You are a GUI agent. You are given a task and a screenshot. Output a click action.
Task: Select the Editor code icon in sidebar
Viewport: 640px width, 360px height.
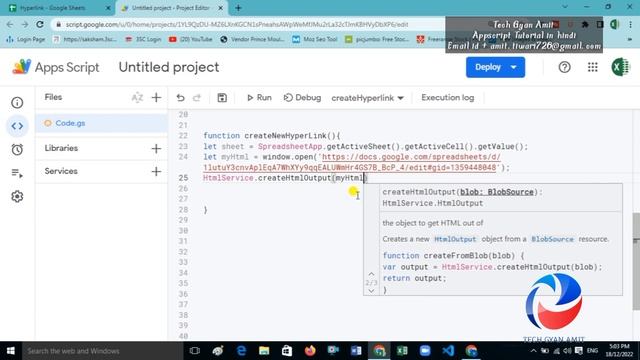point(17,126)
